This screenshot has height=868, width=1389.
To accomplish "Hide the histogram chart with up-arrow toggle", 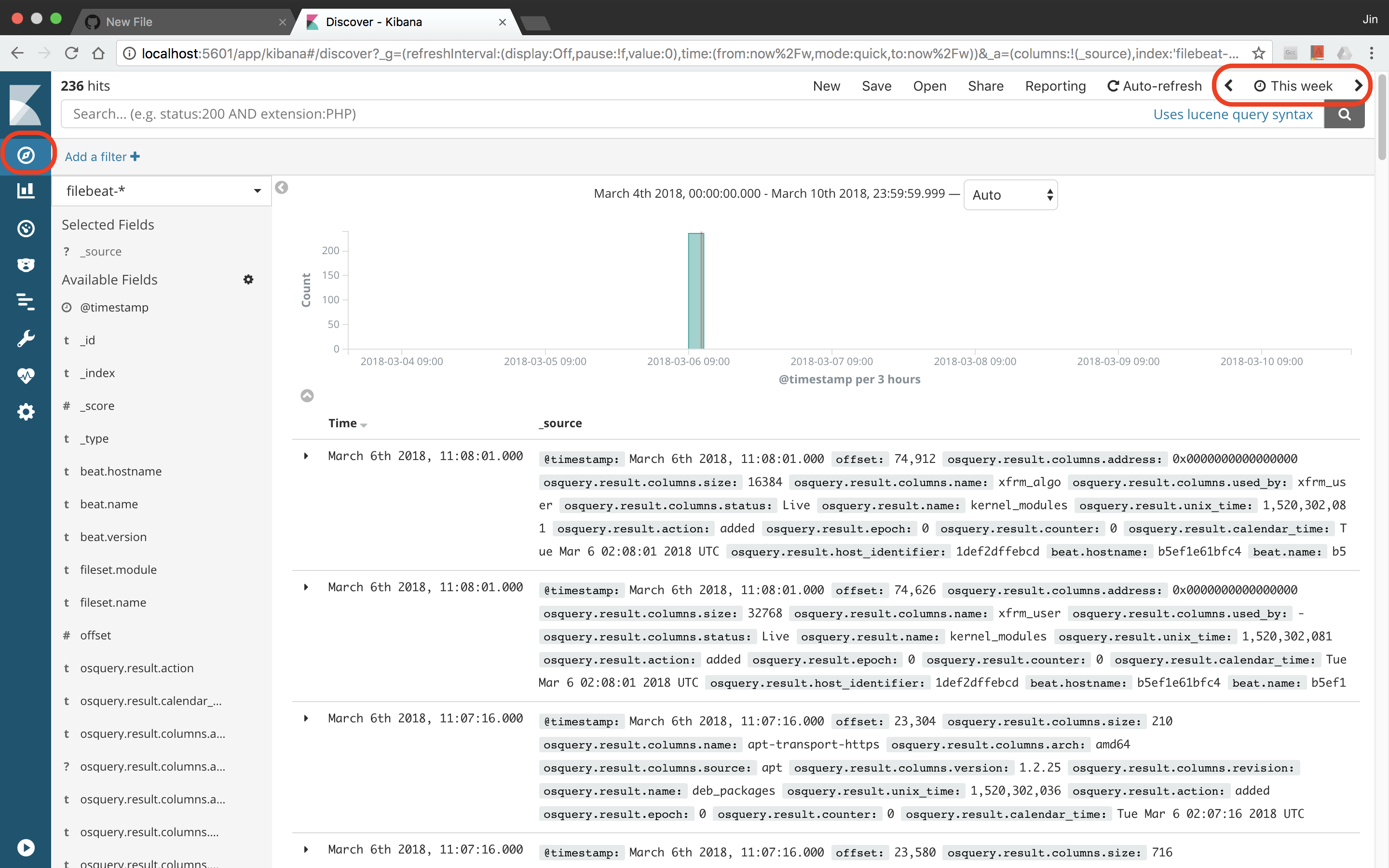I will pyautogui.click(x=307, y=395).
